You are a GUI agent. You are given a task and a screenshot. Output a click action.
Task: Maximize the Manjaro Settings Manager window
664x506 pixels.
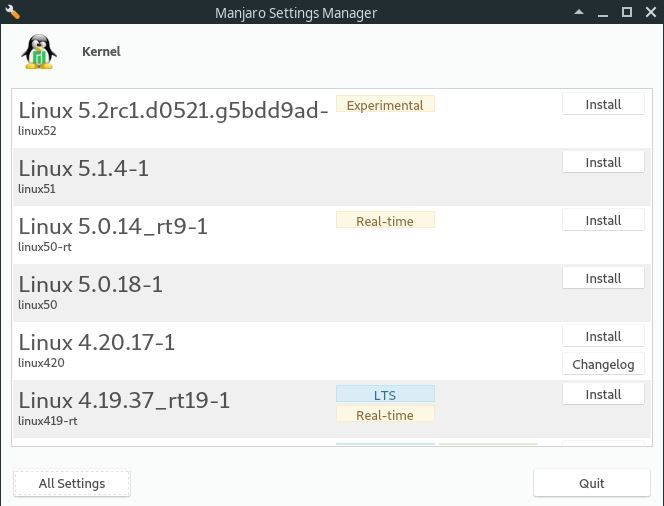(627, 12)
